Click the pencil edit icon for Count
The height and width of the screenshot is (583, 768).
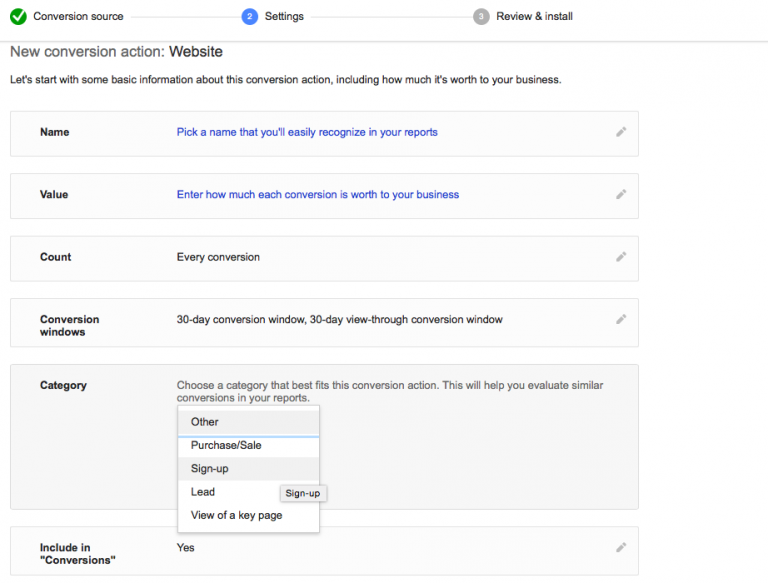pyautogui.click(x=621, y=257)
